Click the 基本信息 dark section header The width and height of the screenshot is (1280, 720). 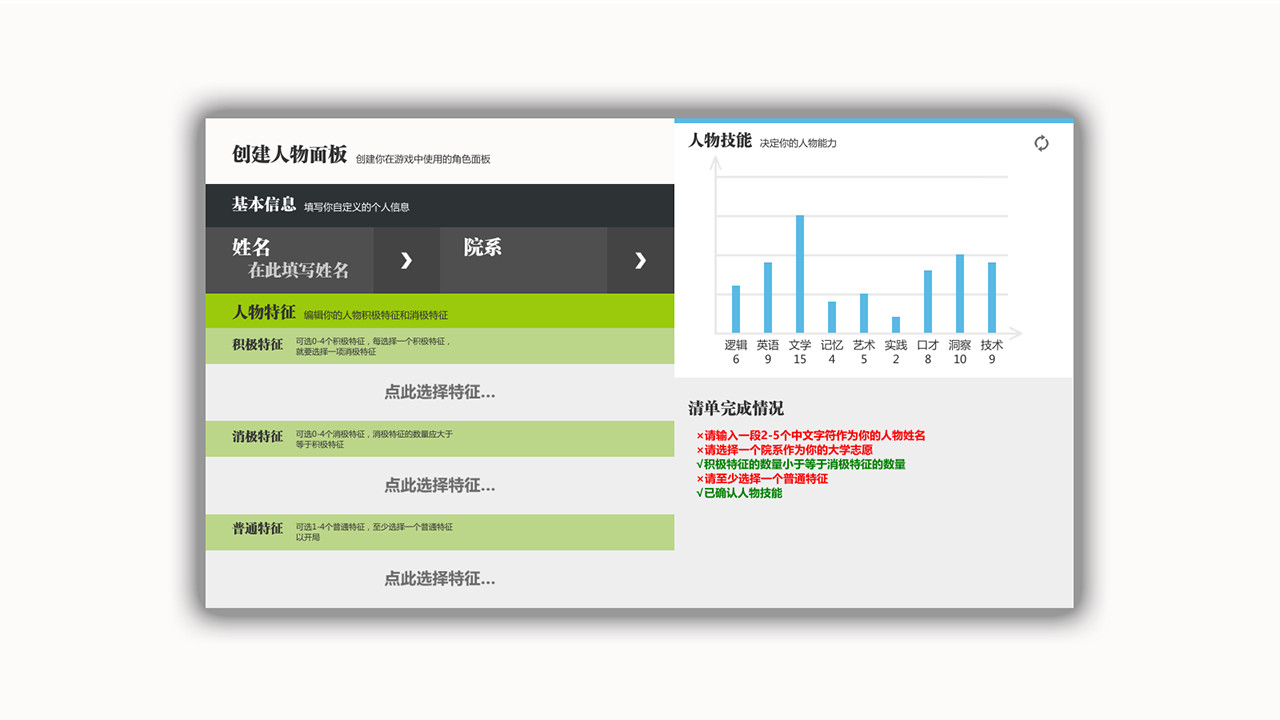(439, 205)
